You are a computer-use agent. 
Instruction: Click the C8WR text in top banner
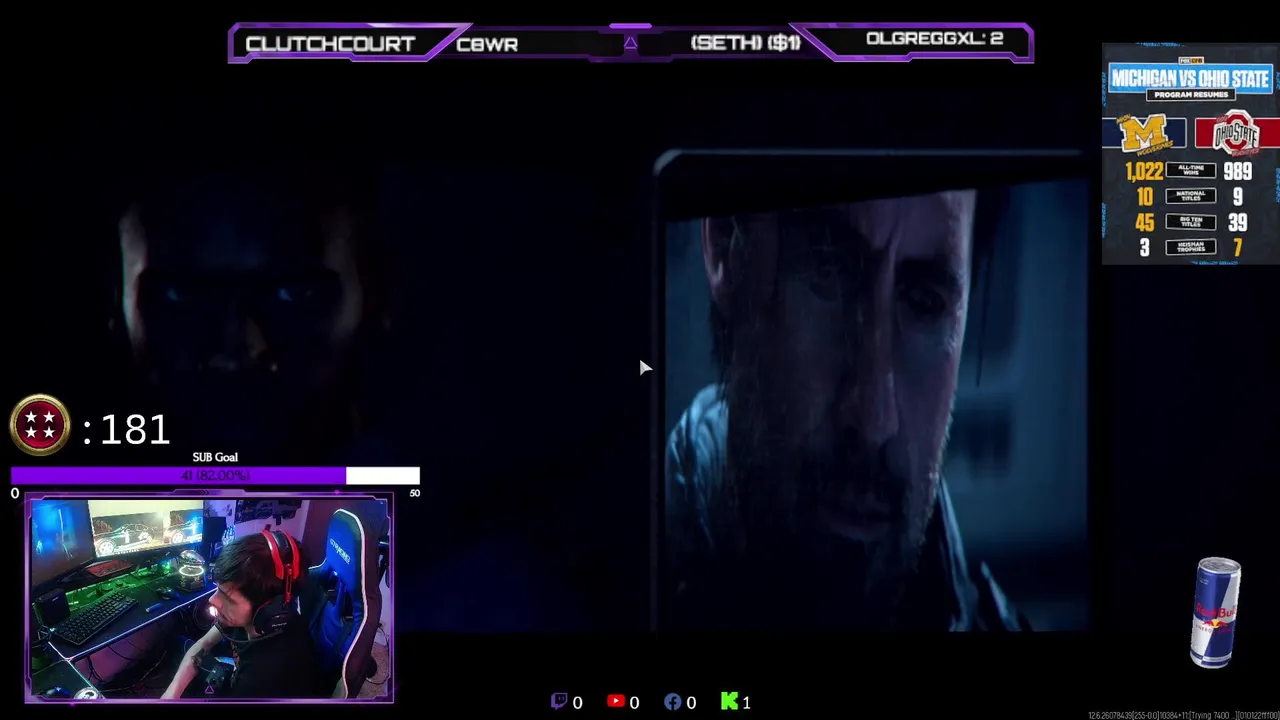coord(487,44)
